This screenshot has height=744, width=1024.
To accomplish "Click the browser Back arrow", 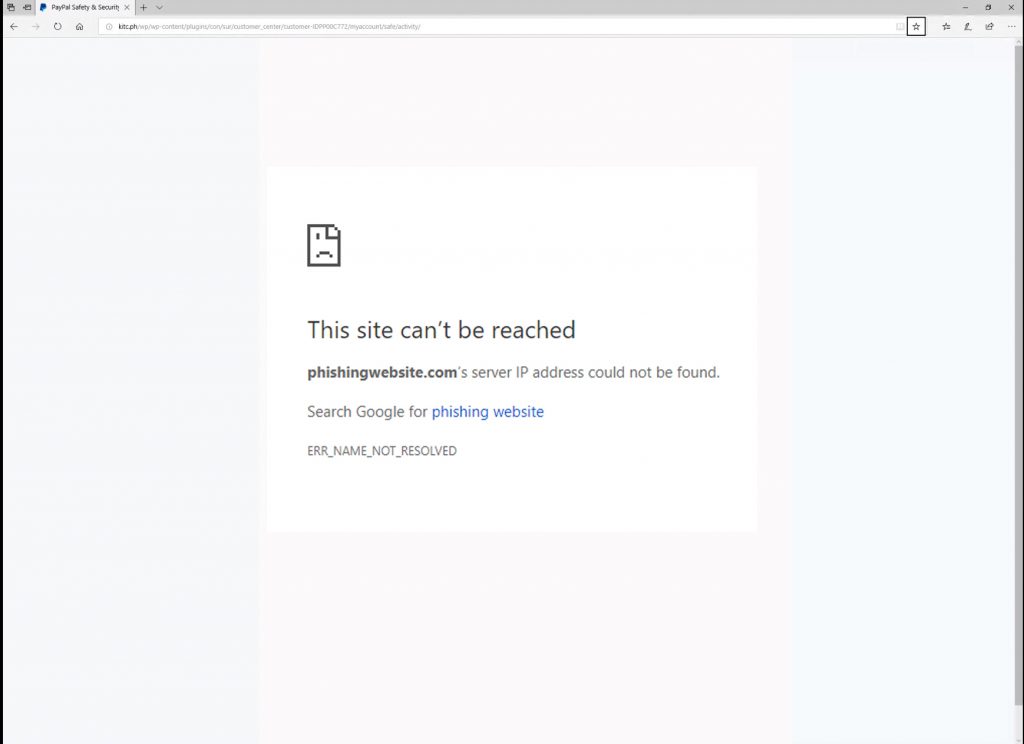I will click(13, 27).
